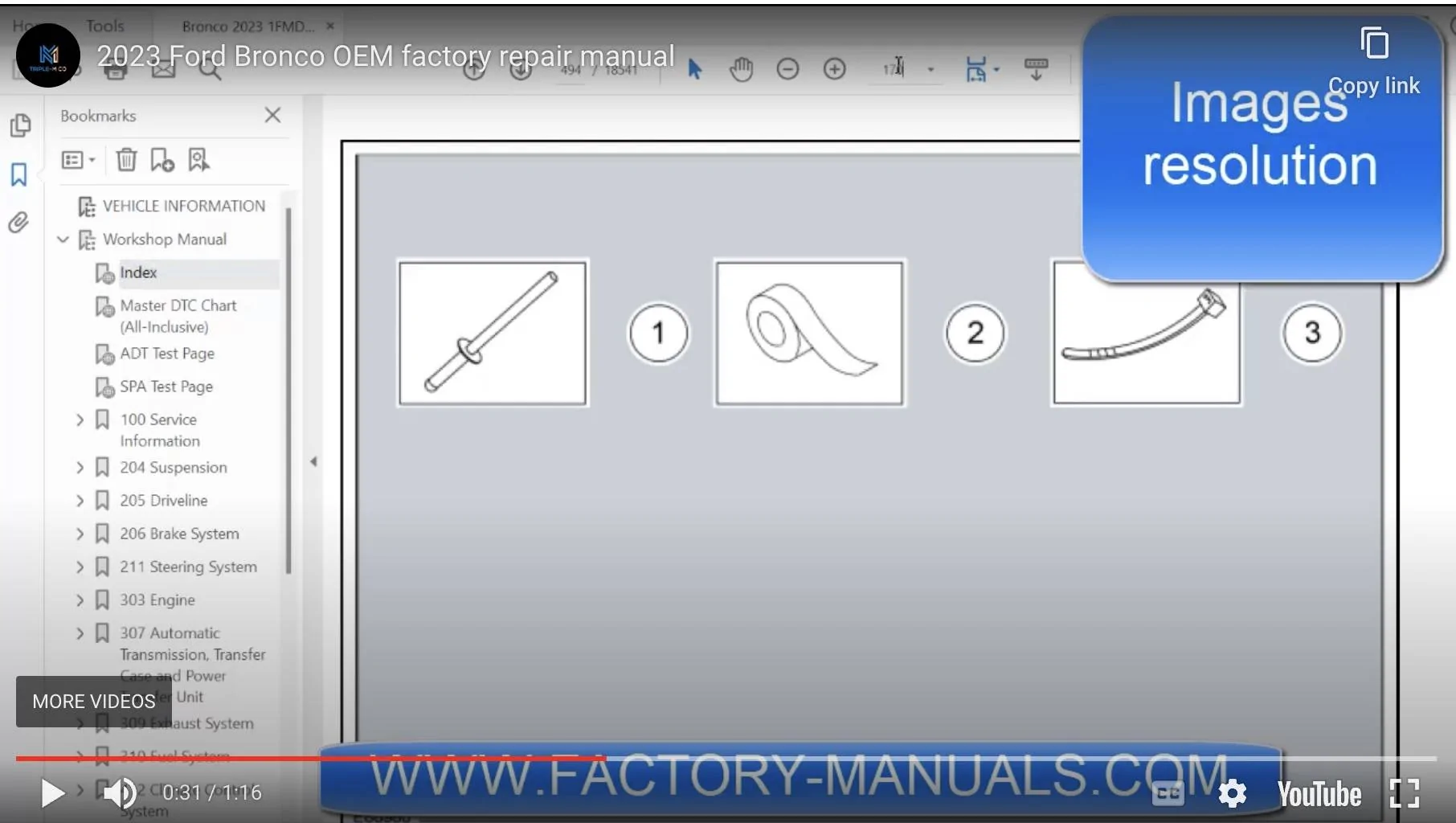Open page thumbnails panel icon
The width and height of the screenshot is (1456, 823).
(20, 125)
